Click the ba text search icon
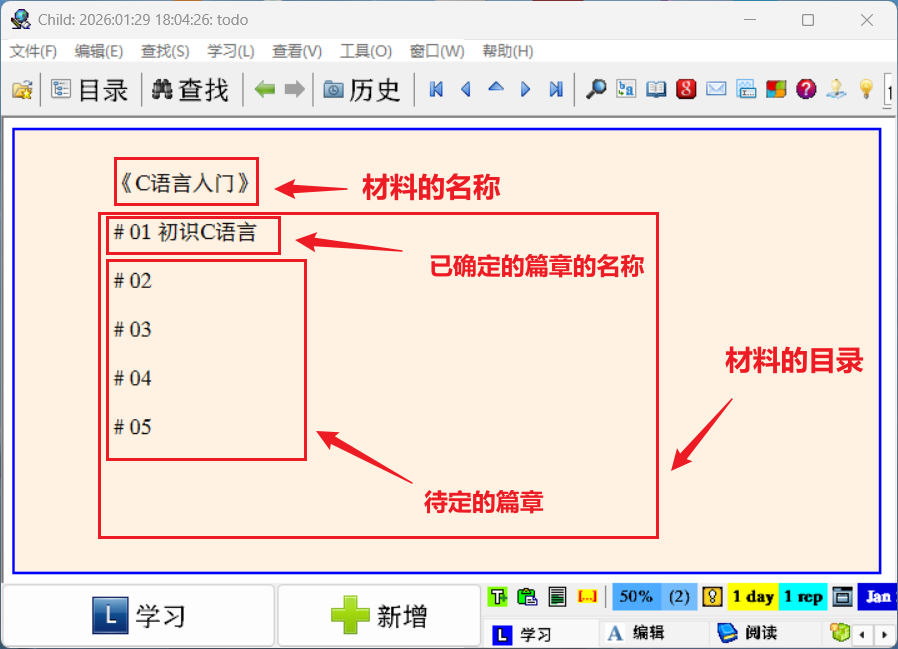The height and width of the screenshot is (649, 898). pyautogui.click(x=626, y=89)
